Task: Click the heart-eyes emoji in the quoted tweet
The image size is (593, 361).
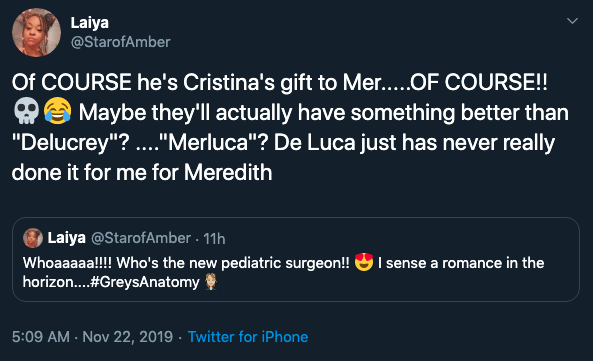Action: (x=363, y=262)
